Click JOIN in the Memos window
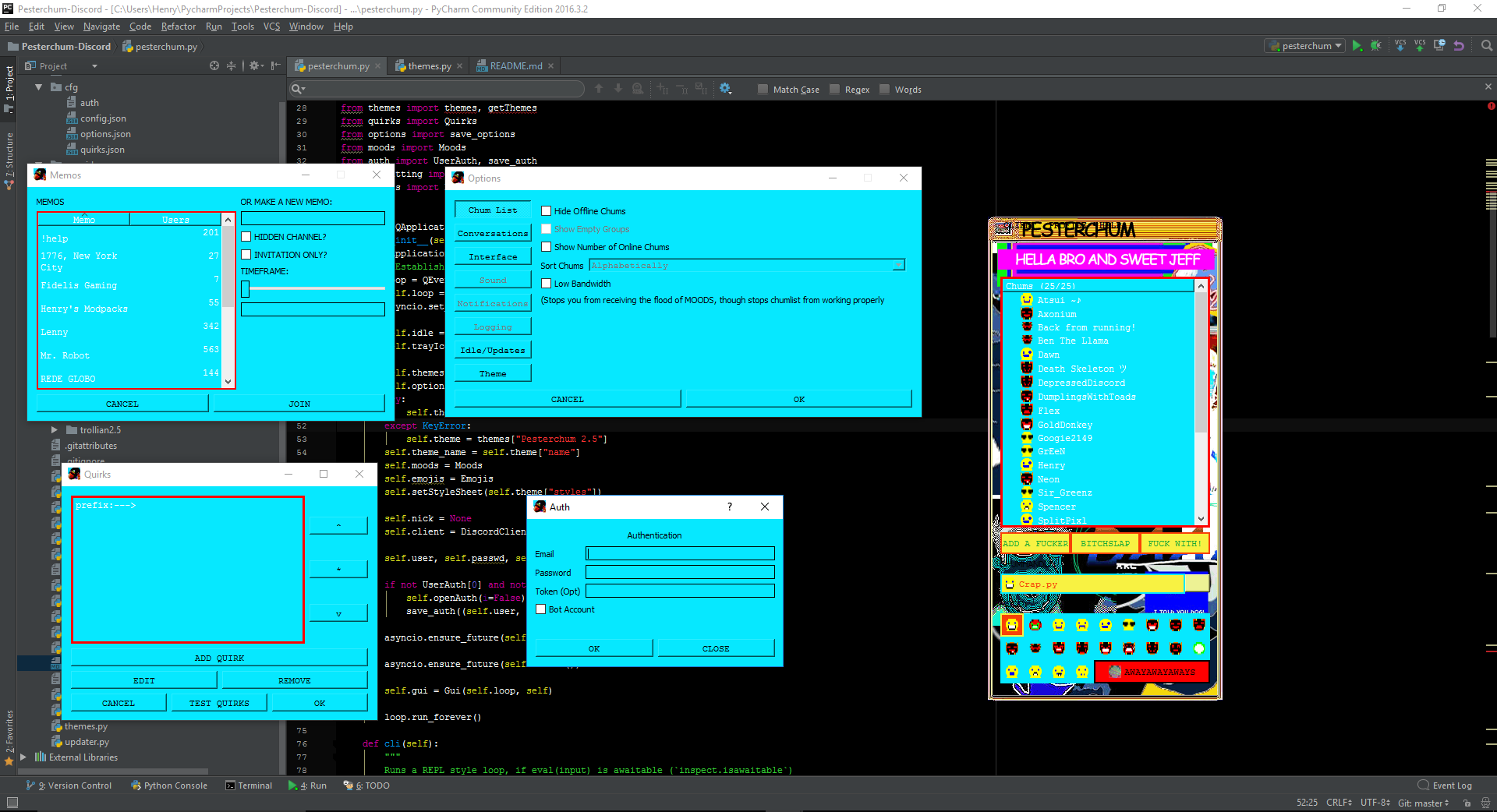 pos(299,404)
